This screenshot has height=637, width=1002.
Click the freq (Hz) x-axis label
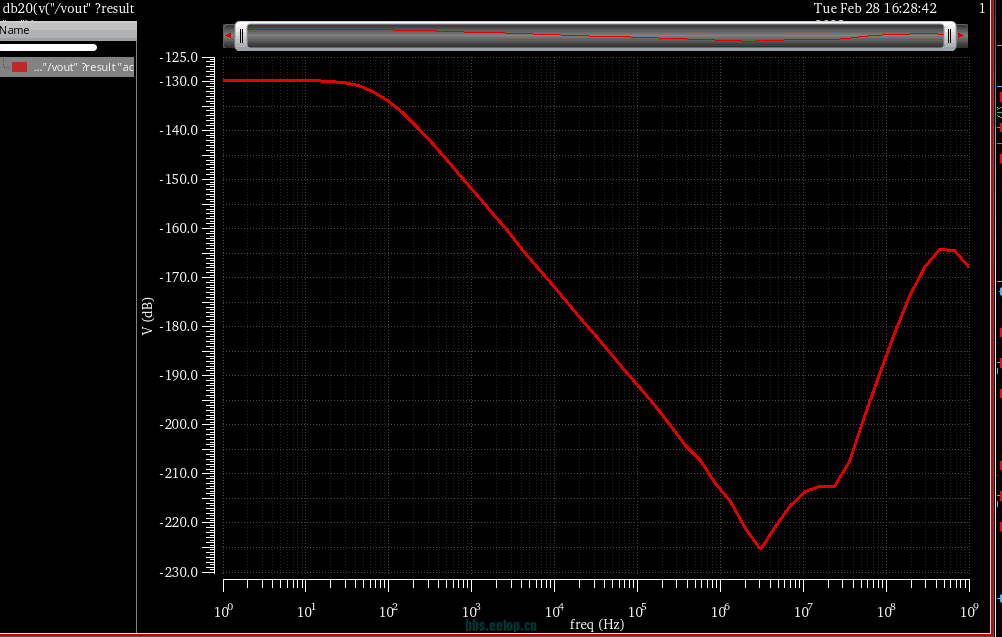[597, 624]
